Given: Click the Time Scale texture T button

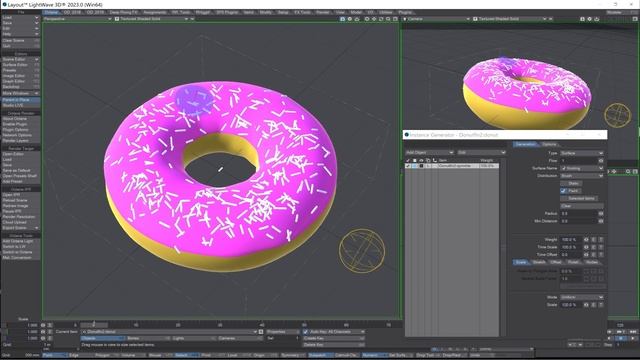Looking at the screenshot, I should point(601,247).
